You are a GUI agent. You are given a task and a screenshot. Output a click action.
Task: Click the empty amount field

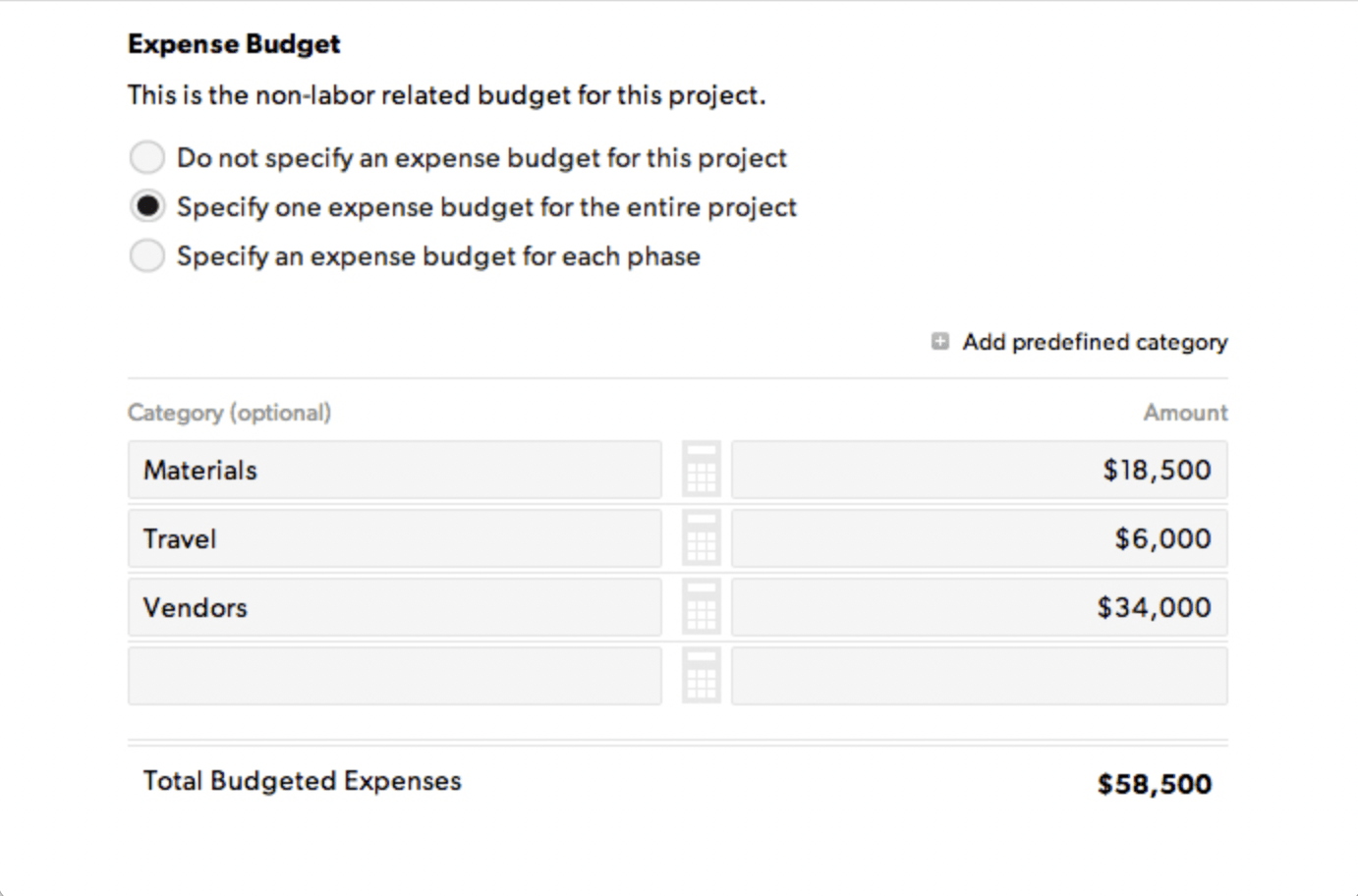click(979, 676)
